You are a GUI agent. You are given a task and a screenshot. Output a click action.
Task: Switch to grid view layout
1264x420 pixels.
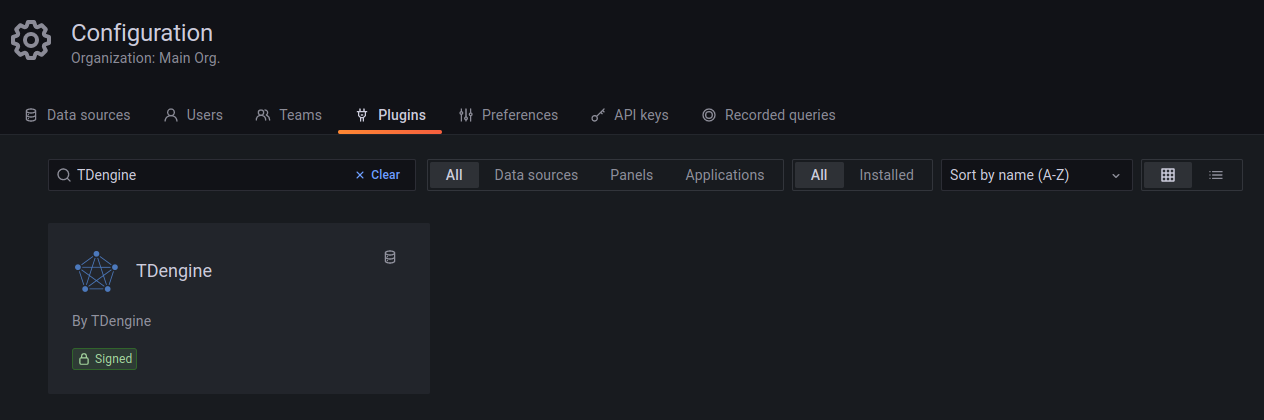1167,175
